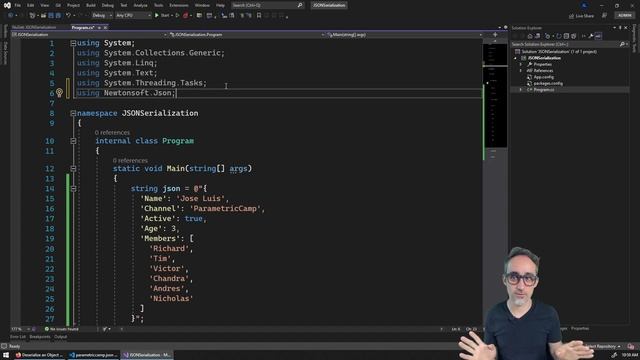The width and height of the screenshot is (640, 360).
Task: Click the Solution Explorer home icon
Action: point(530,36)
